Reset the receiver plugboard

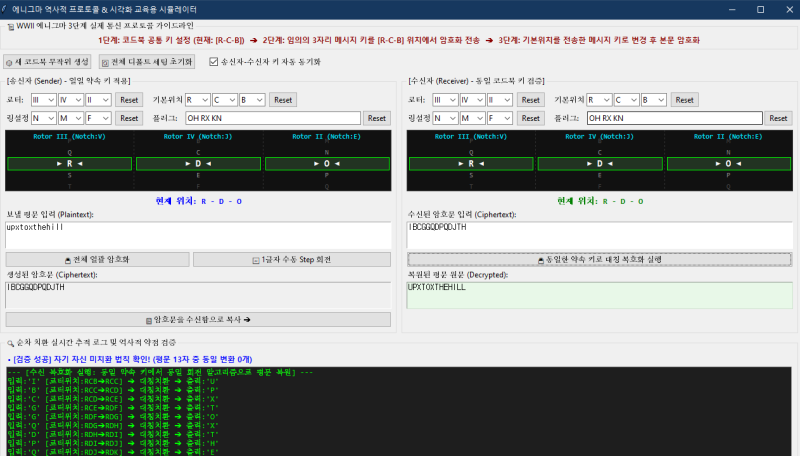[x=779, y=118]
